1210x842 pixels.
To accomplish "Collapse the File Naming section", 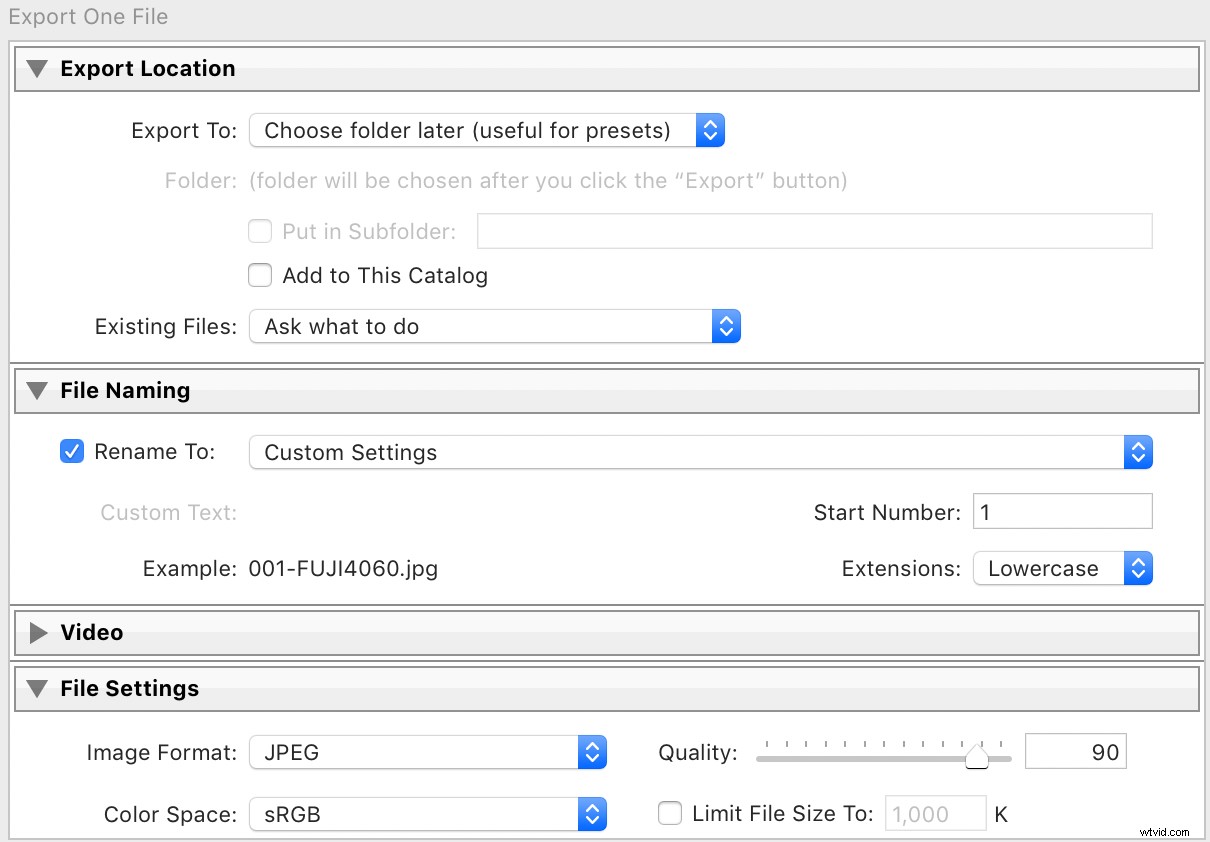I will coord(37,391).
